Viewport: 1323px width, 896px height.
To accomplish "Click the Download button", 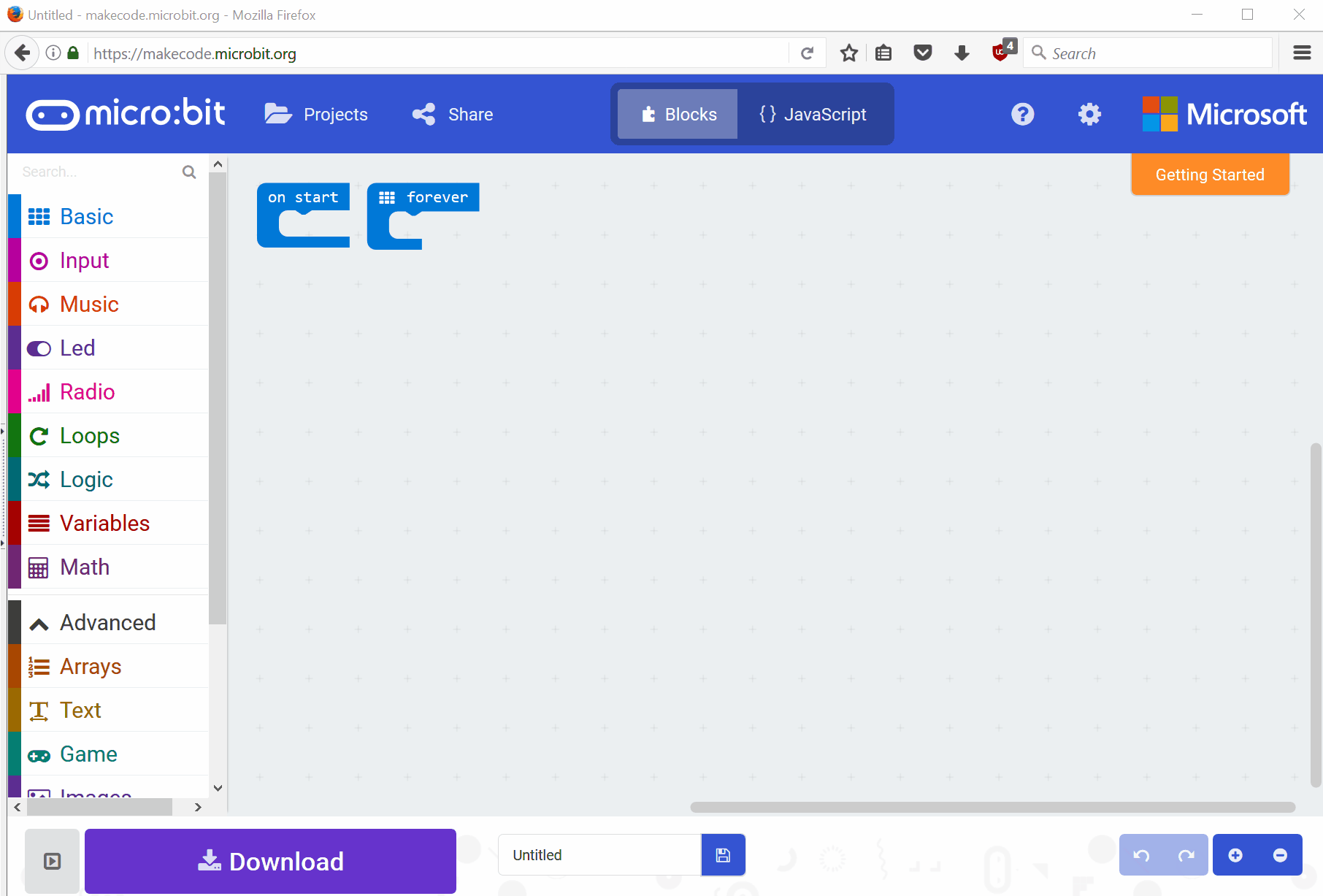I will click(270, 861).
